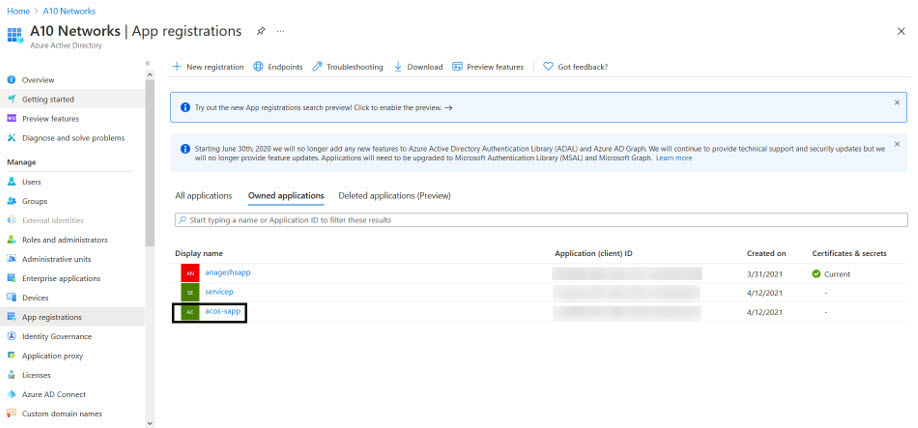
Task: Click Got feedback? link
Action: point(576,67)
